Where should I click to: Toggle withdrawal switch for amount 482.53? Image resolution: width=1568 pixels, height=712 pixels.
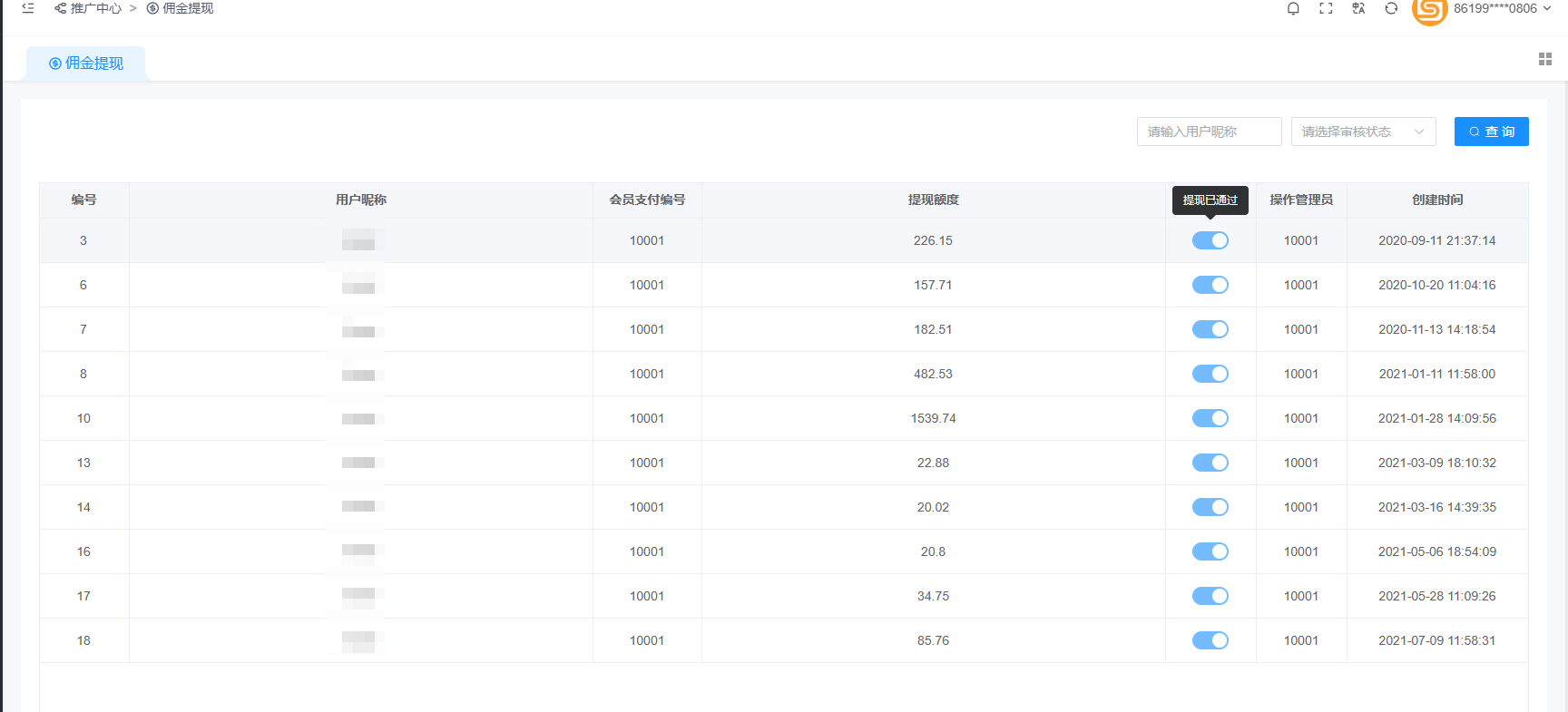[x=1210, y=374]
